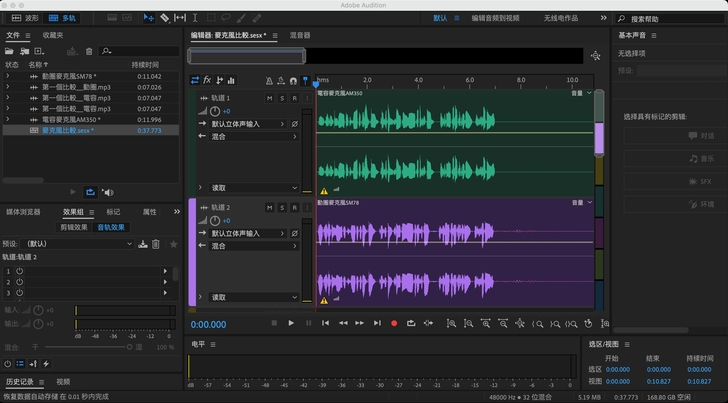Click the fx effects icon in the editor
The width and height of the screenshot is (728, 403).
pyautogui.click(x=207, y=80)
